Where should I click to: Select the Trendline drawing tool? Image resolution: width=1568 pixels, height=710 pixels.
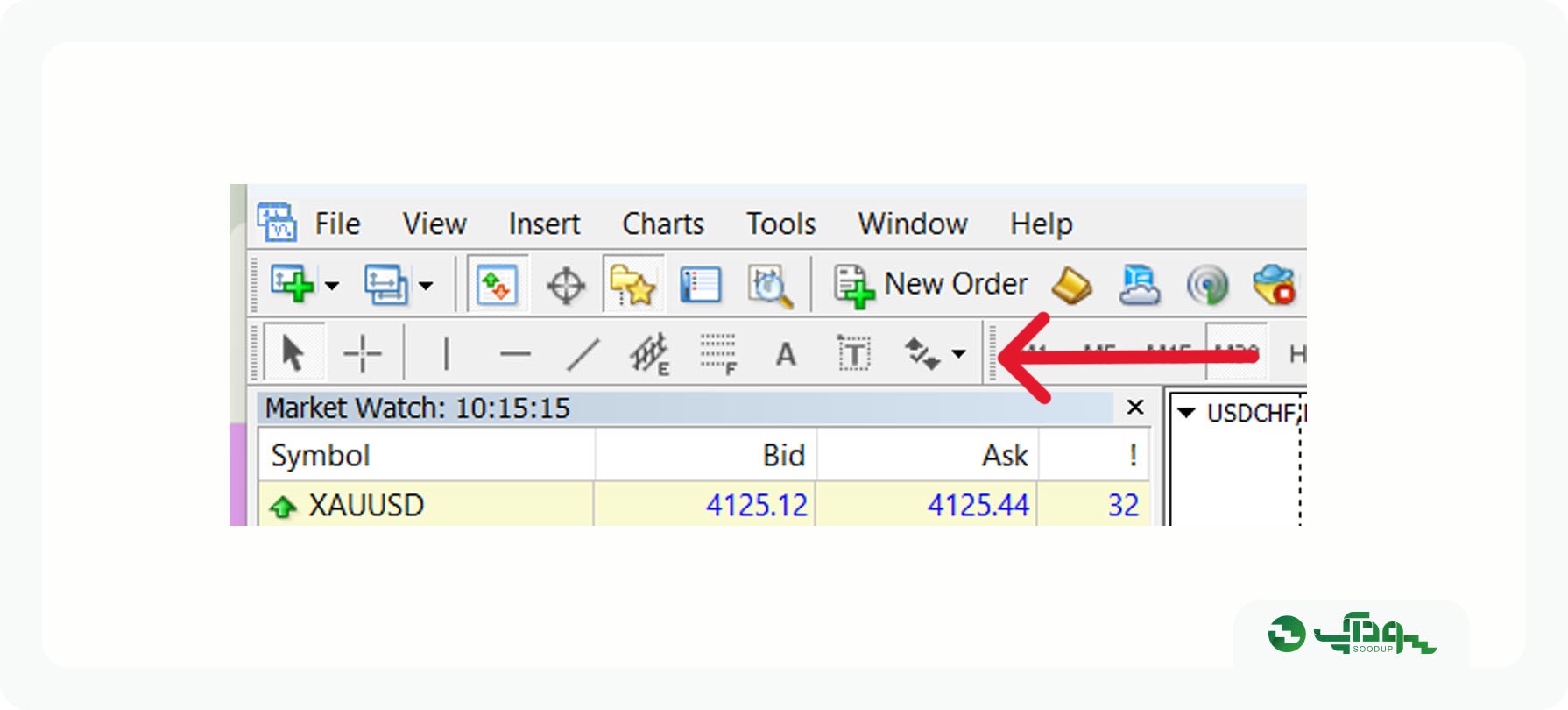[x=583, y=354]
